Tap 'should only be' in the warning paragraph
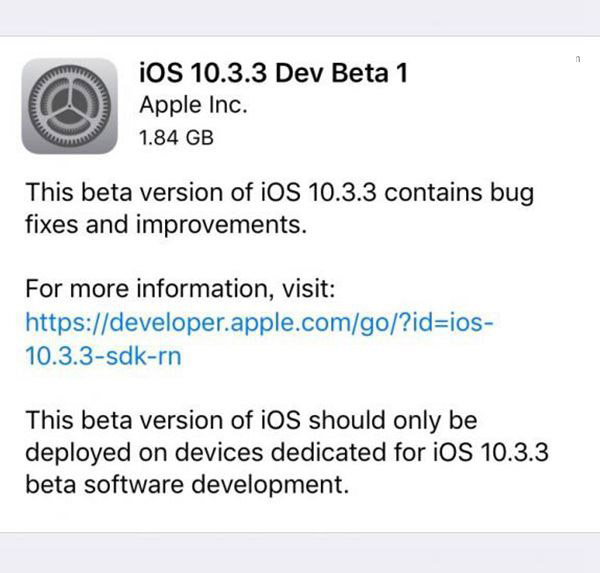 click(393, 420)
